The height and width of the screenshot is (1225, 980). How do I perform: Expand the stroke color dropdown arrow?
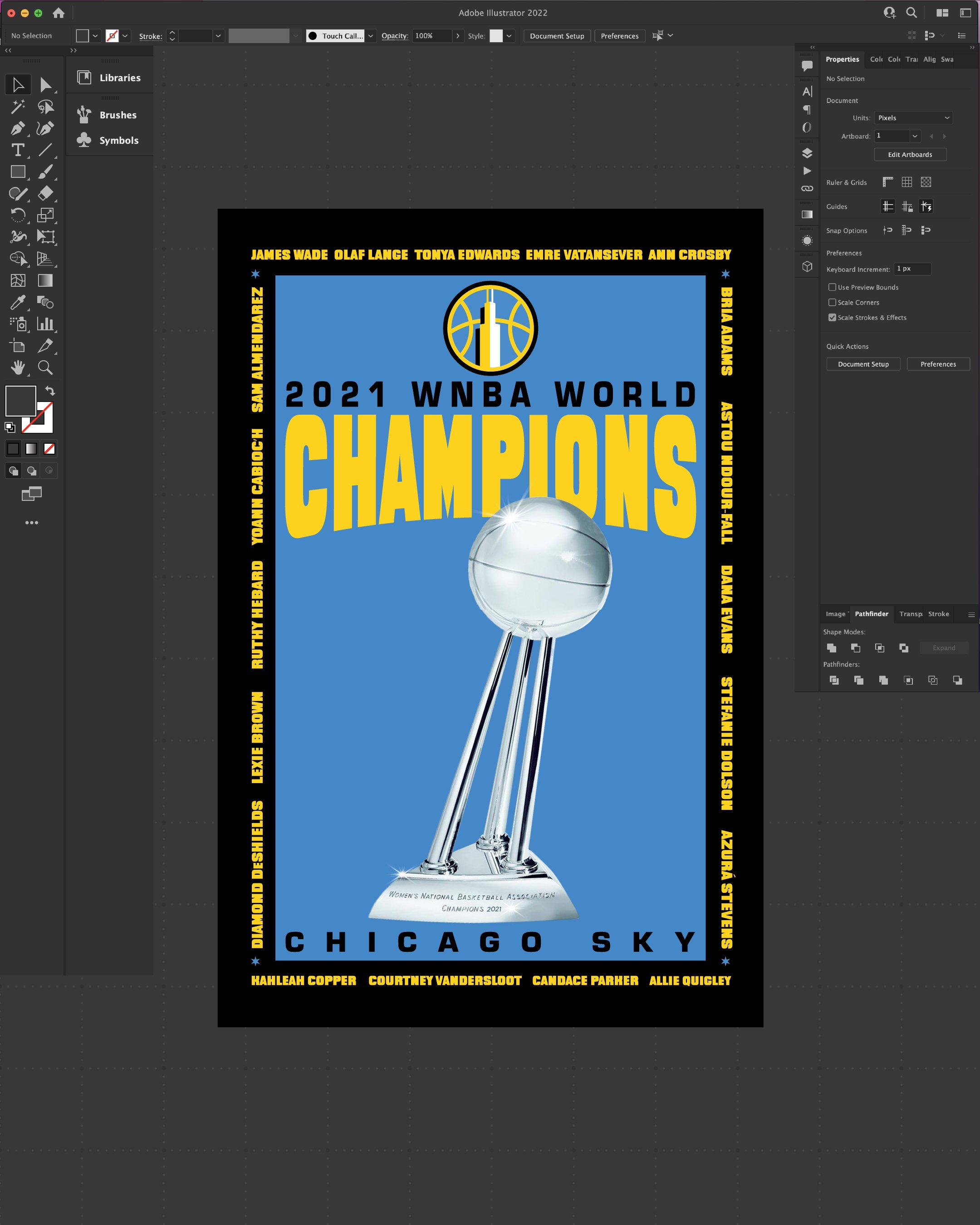(x=126, y=36)
